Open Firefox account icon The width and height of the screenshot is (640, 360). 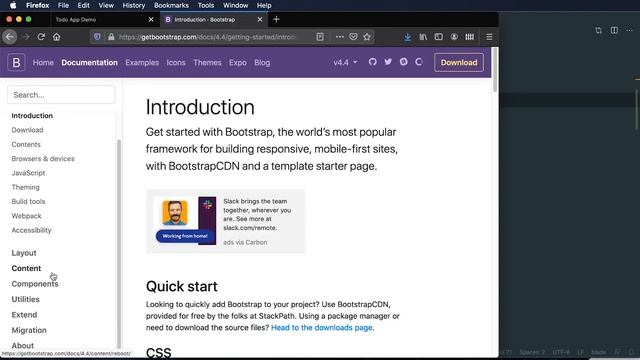click(454, 37)
